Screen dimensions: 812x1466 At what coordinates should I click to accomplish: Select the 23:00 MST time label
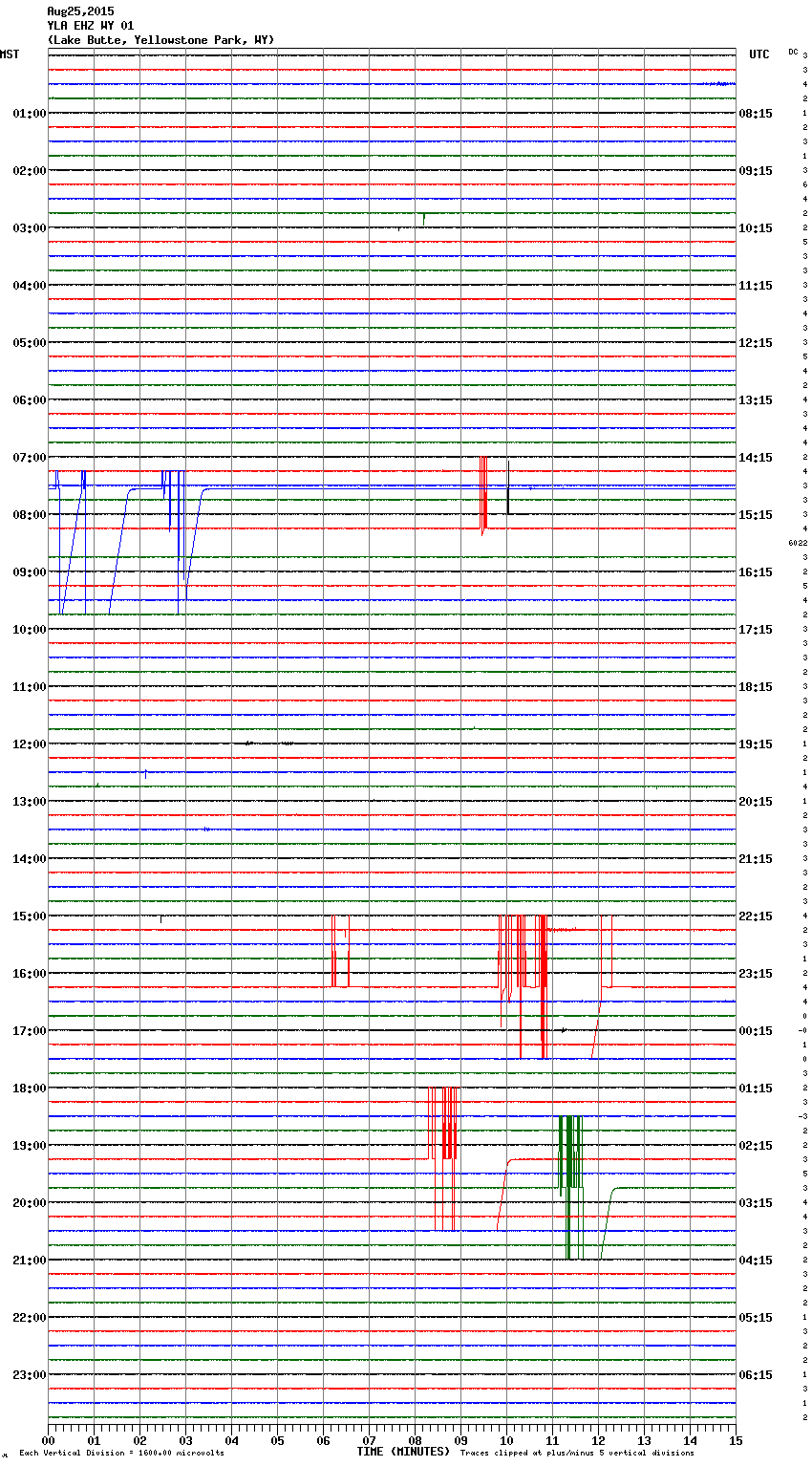(29, 1374)
